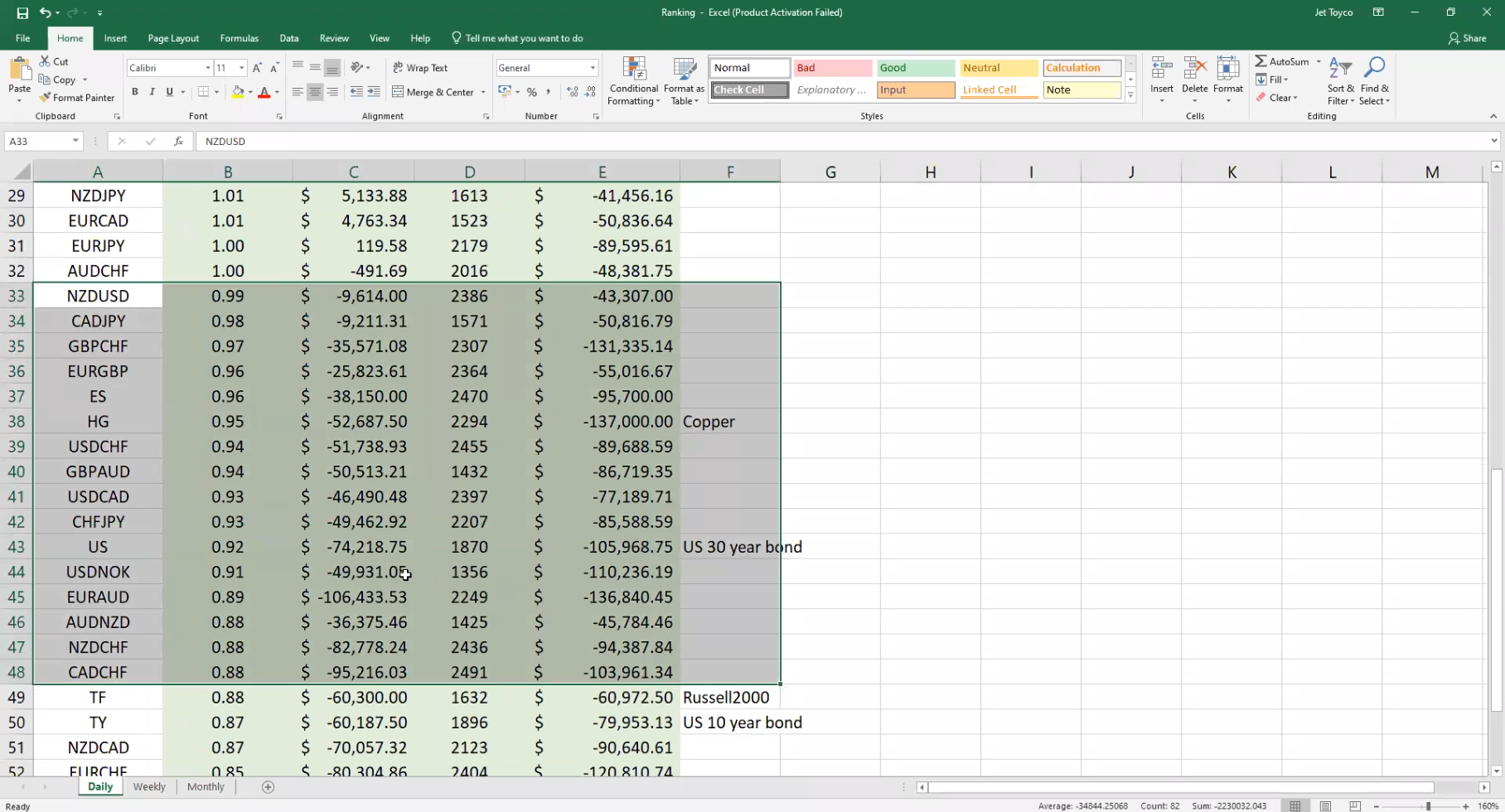Open Sort & Filter options
The image size is (1505, 812).
[x=1340, y=80]
